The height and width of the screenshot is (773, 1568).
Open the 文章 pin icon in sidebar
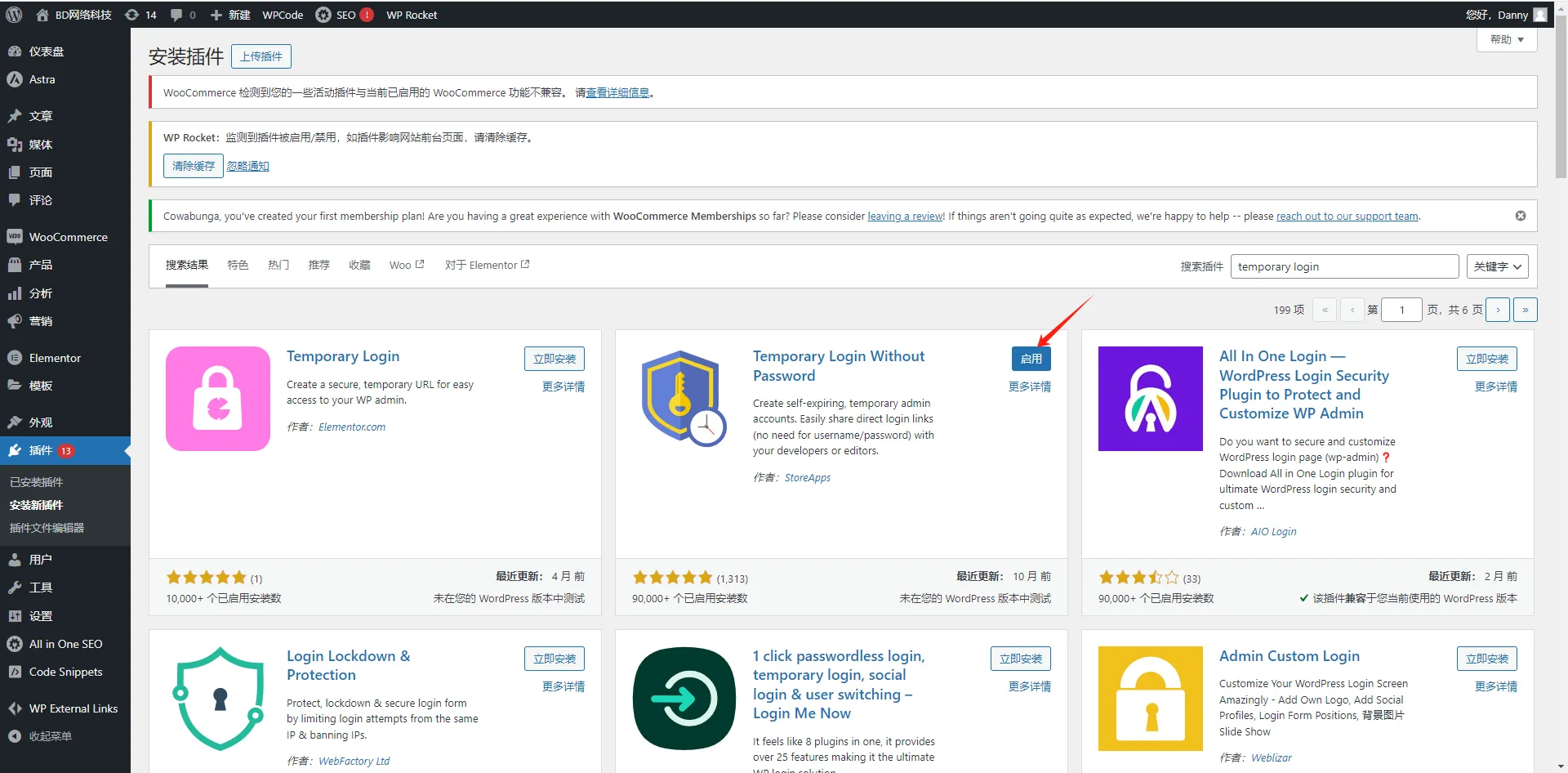[x=15, y=116]
